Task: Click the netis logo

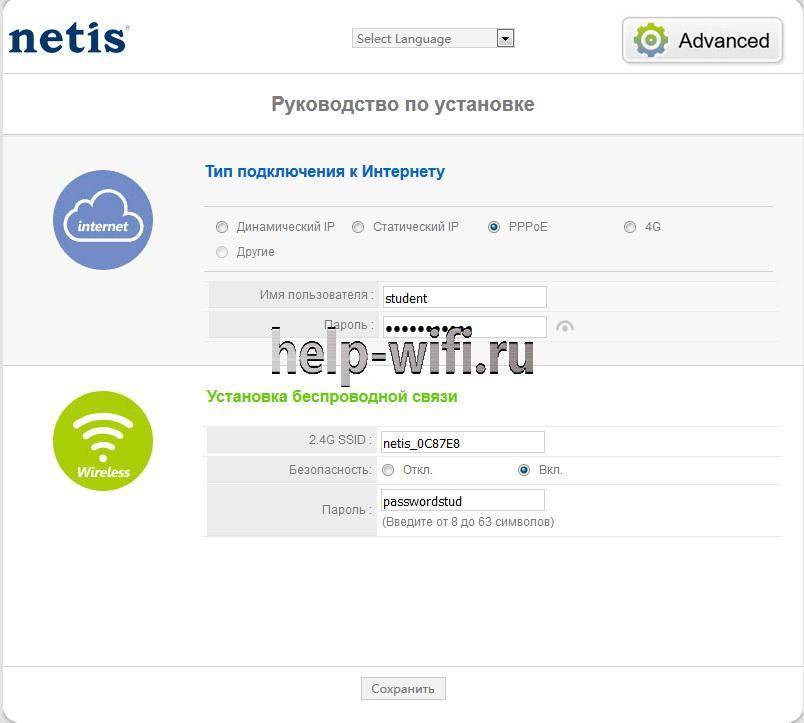Action: [68, 39]
